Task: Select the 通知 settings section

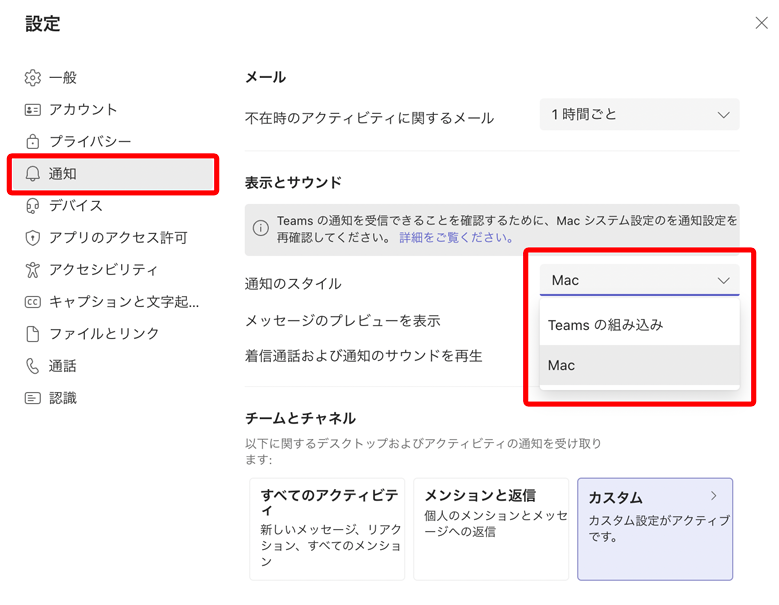Action: click(113, 174)
